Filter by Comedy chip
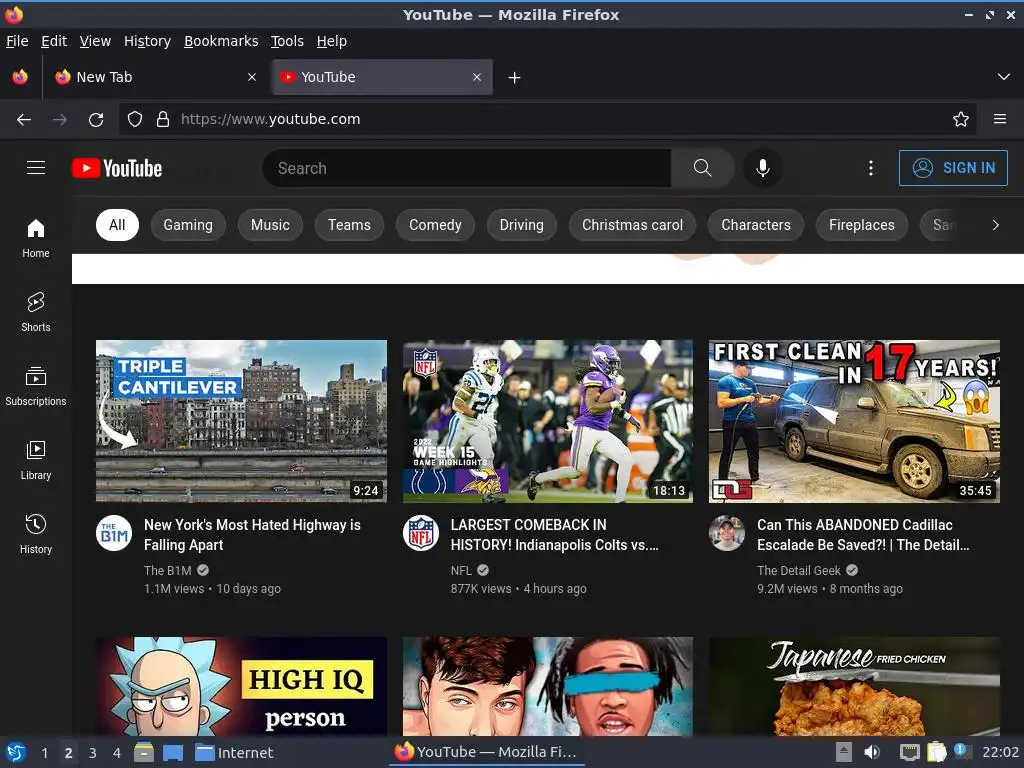Viewport: 1024px width, 768px height. click(435, 225)
